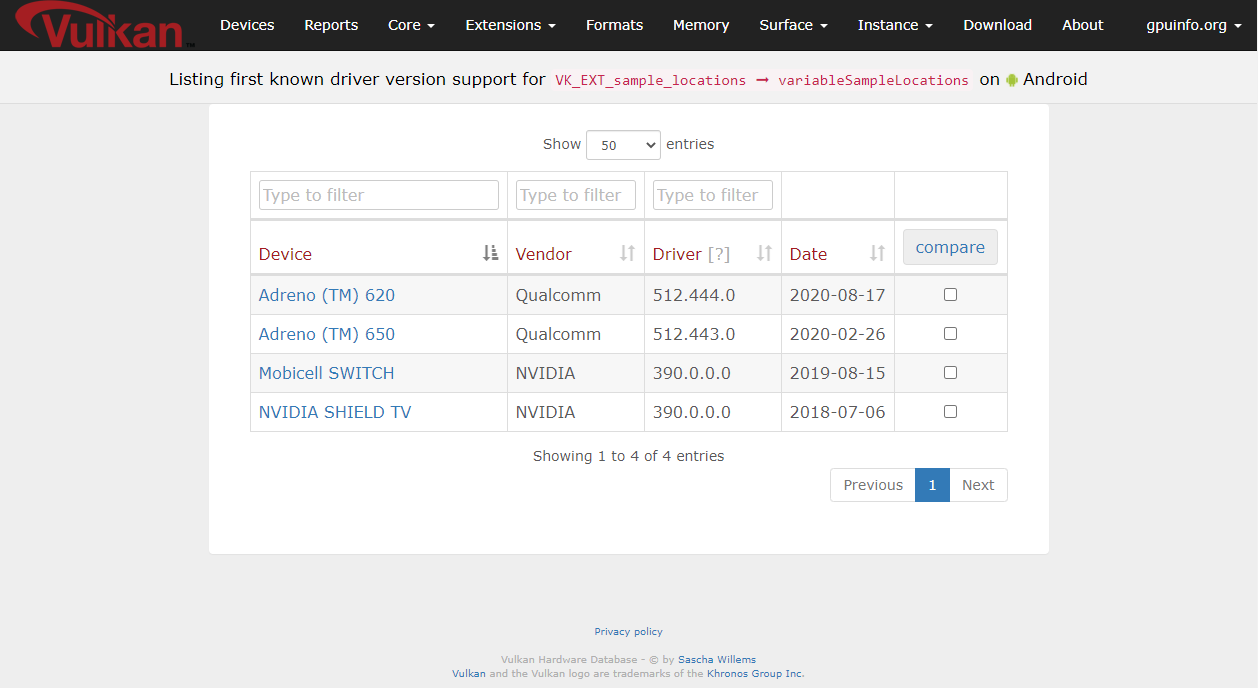The width and height of the screenshot is (1258, 688).
Task: Click date 2018-07-06 cell
Action: point(838,412)
